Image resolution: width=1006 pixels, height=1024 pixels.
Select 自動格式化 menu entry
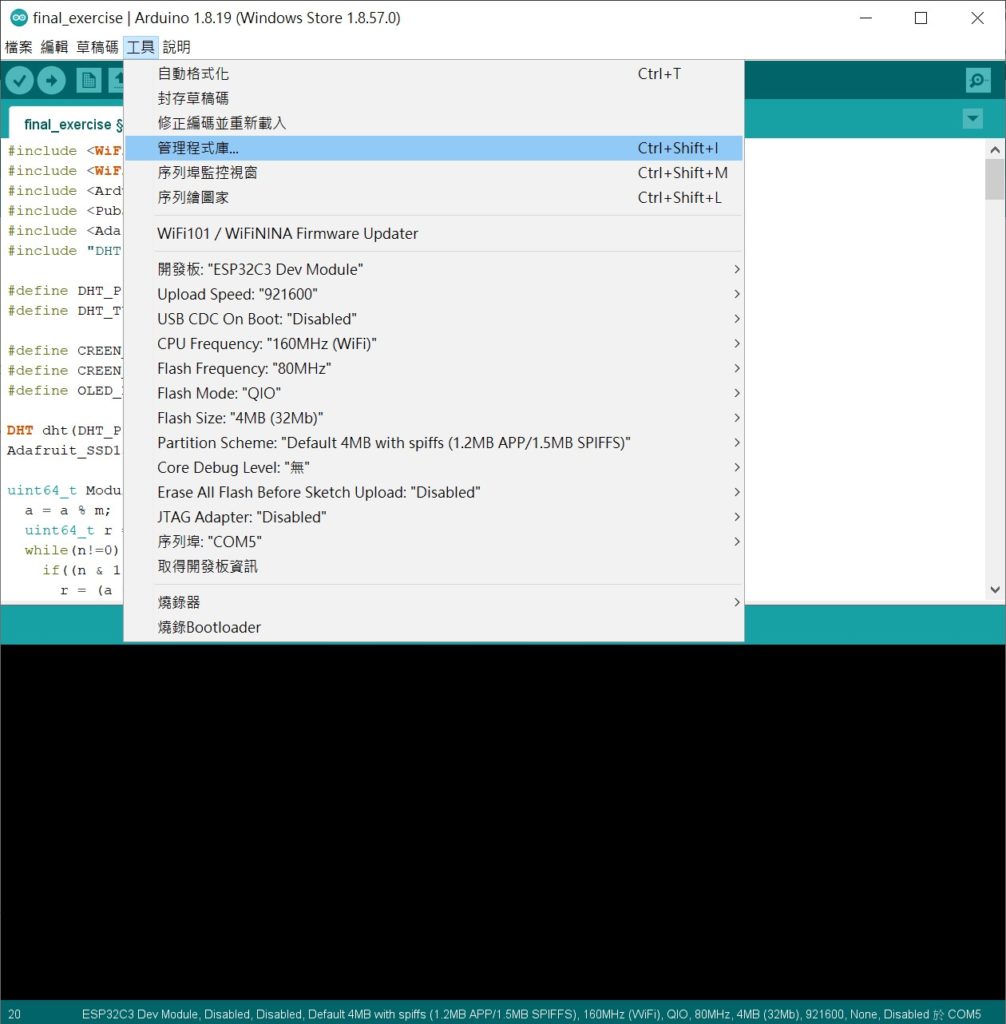pyautogui.click(x=434, y=74)
